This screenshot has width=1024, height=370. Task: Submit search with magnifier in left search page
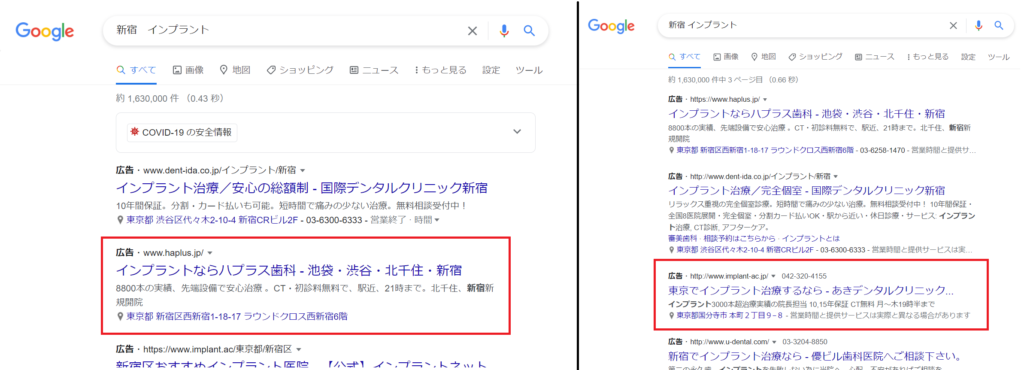[x=529, y=31]
